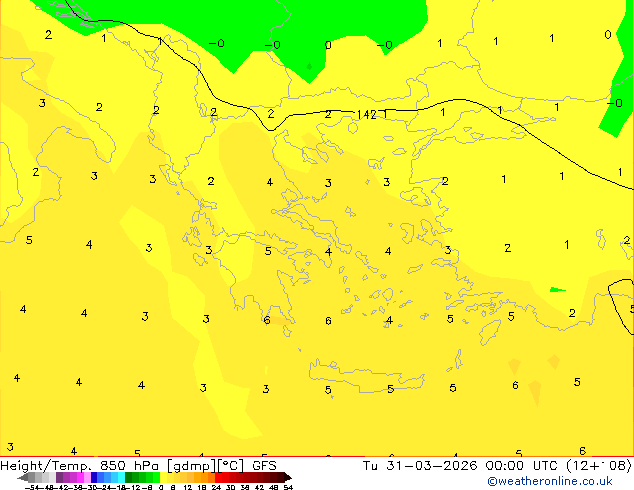Click the dark maroon arrow at the scale's end
Image resolution: width=634 pixels, height=490 pixels.
point(288,477)
